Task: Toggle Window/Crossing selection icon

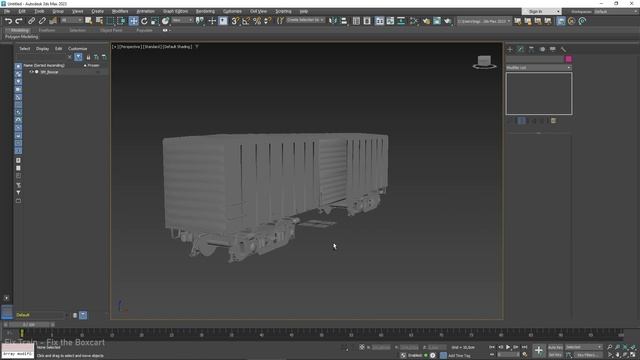Action: coord(122,21)
